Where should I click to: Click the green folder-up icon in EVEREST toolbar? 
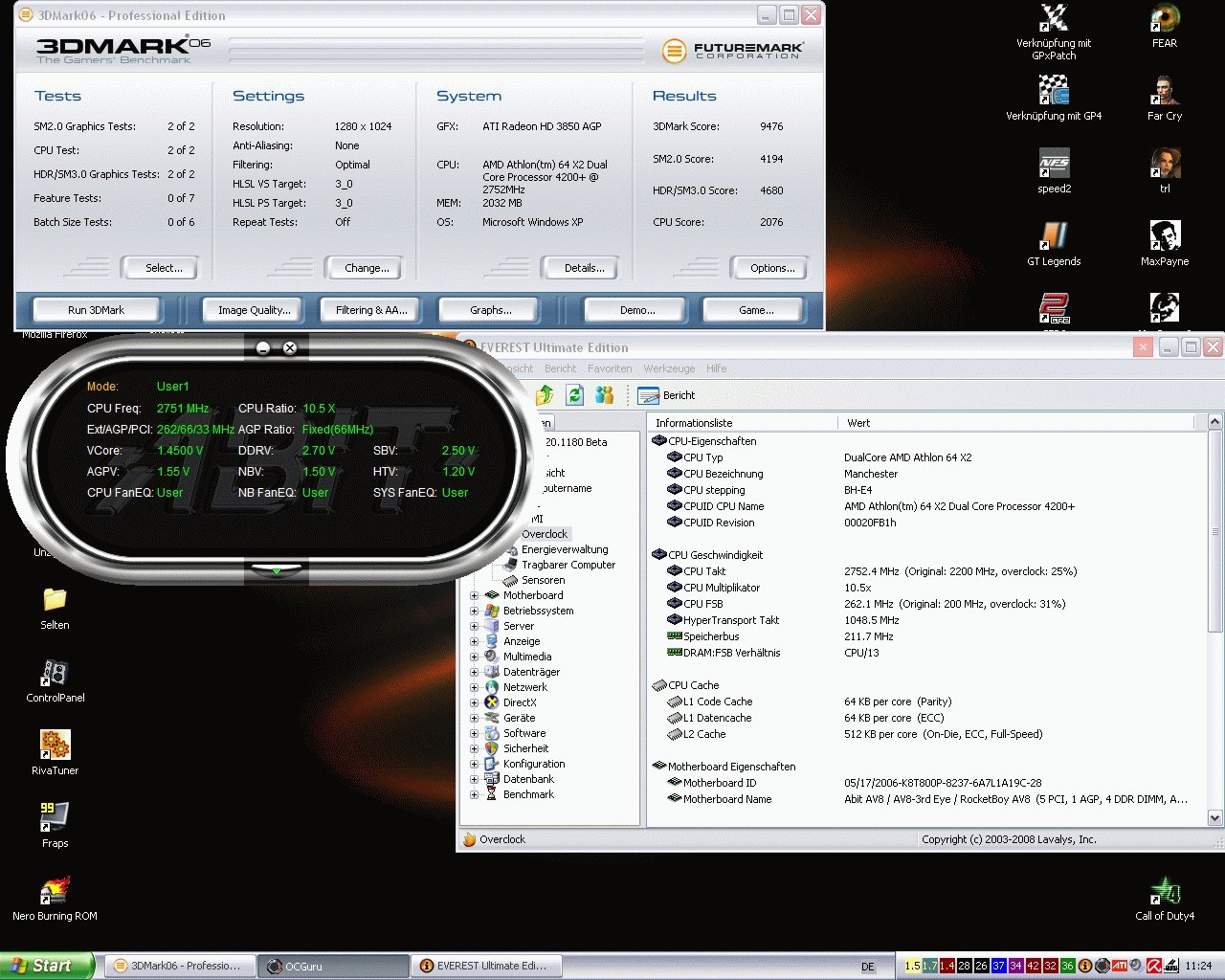click(545, 394)
